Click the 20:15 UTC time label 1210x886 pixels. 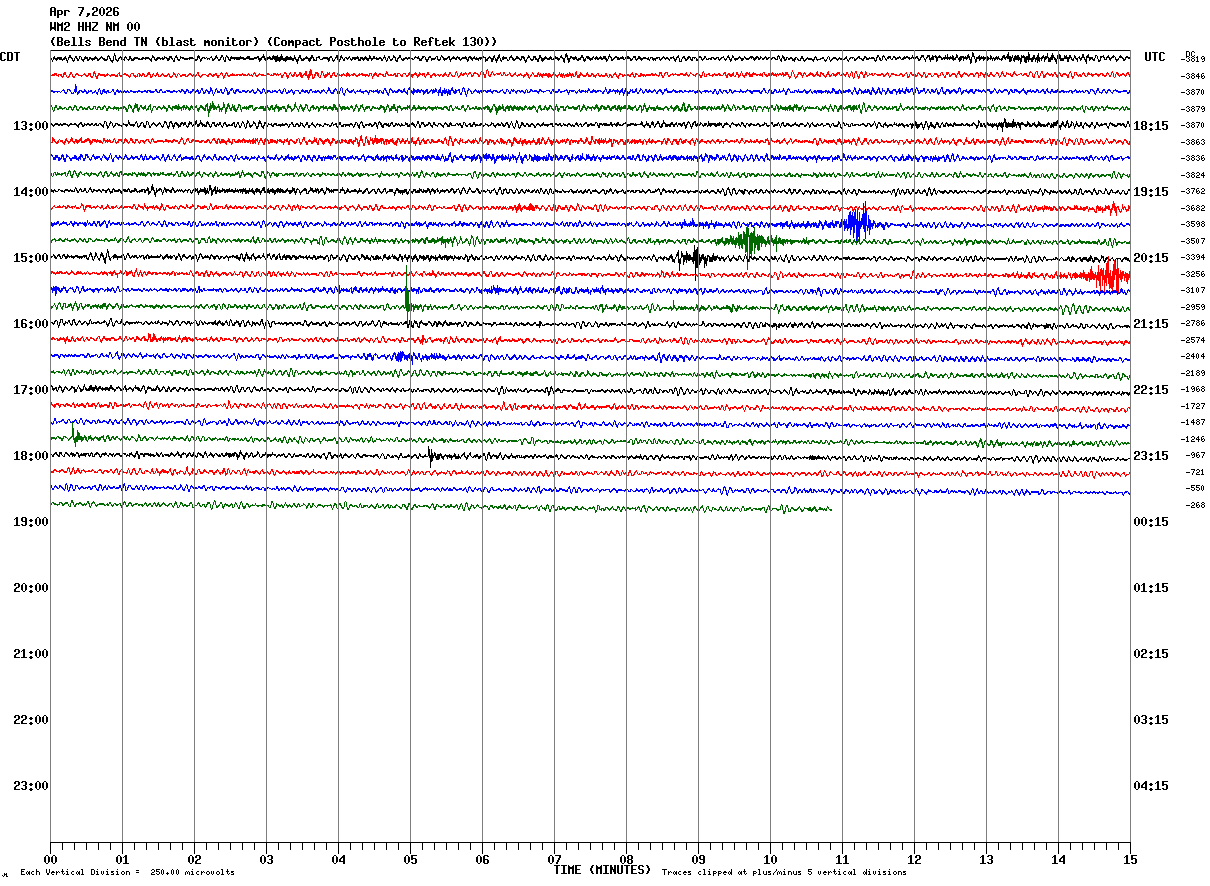click(1151, 258)
